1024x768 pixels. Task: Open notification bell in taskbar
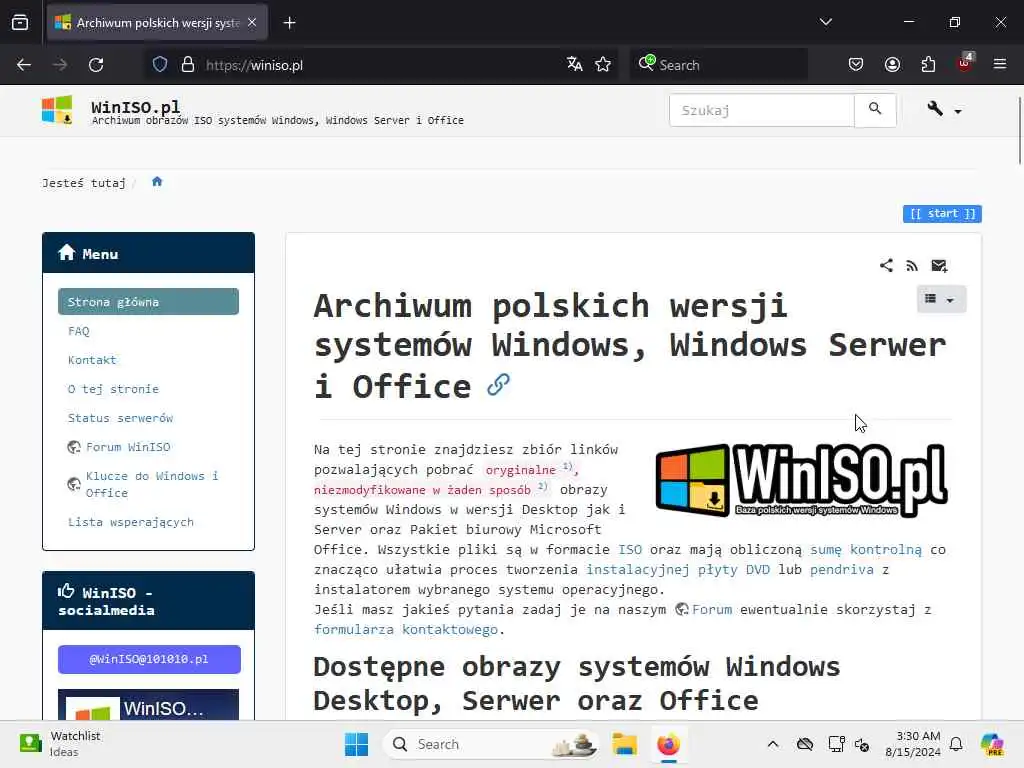click(x=956, y=744)
